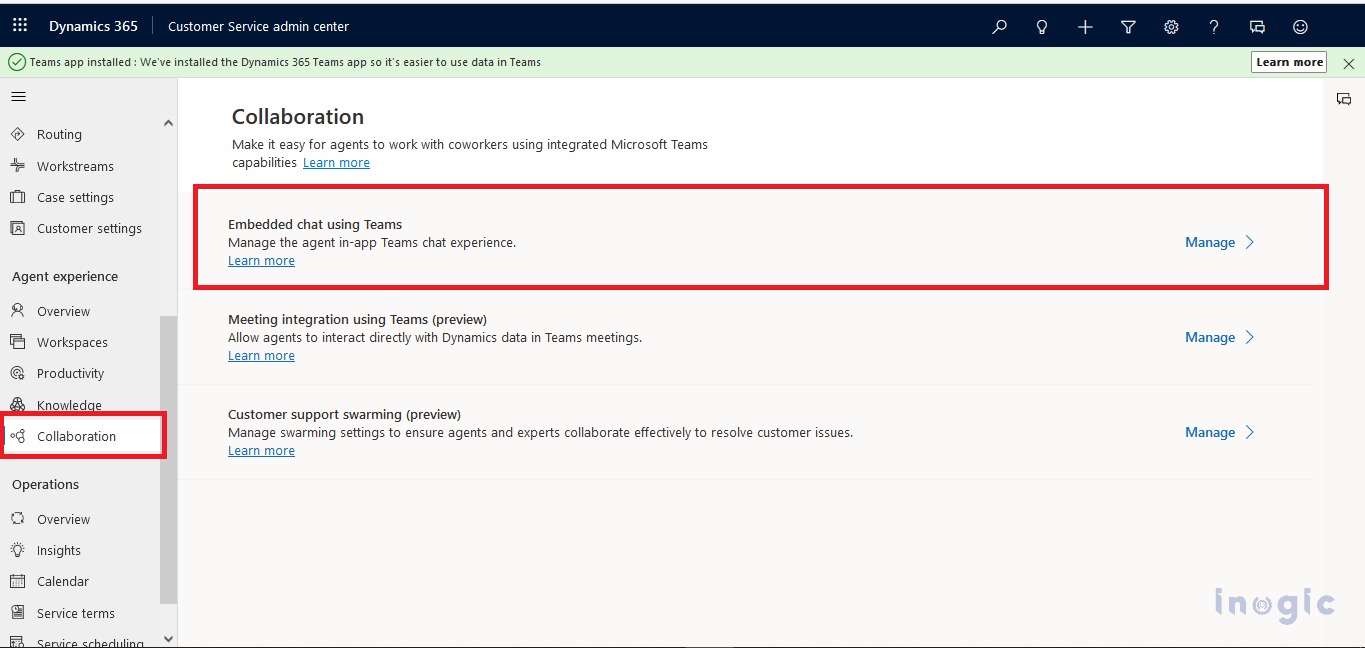Viewport: 1365px width, 648px height.
Task: Toggle the hamburger navigation menu
Action: (18, 97)
